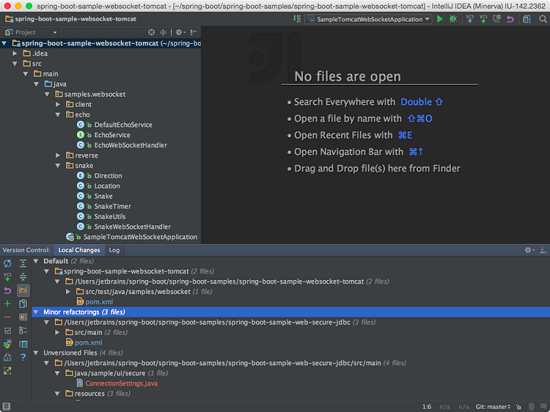Click the Make Project build icon

coord(297,19)
